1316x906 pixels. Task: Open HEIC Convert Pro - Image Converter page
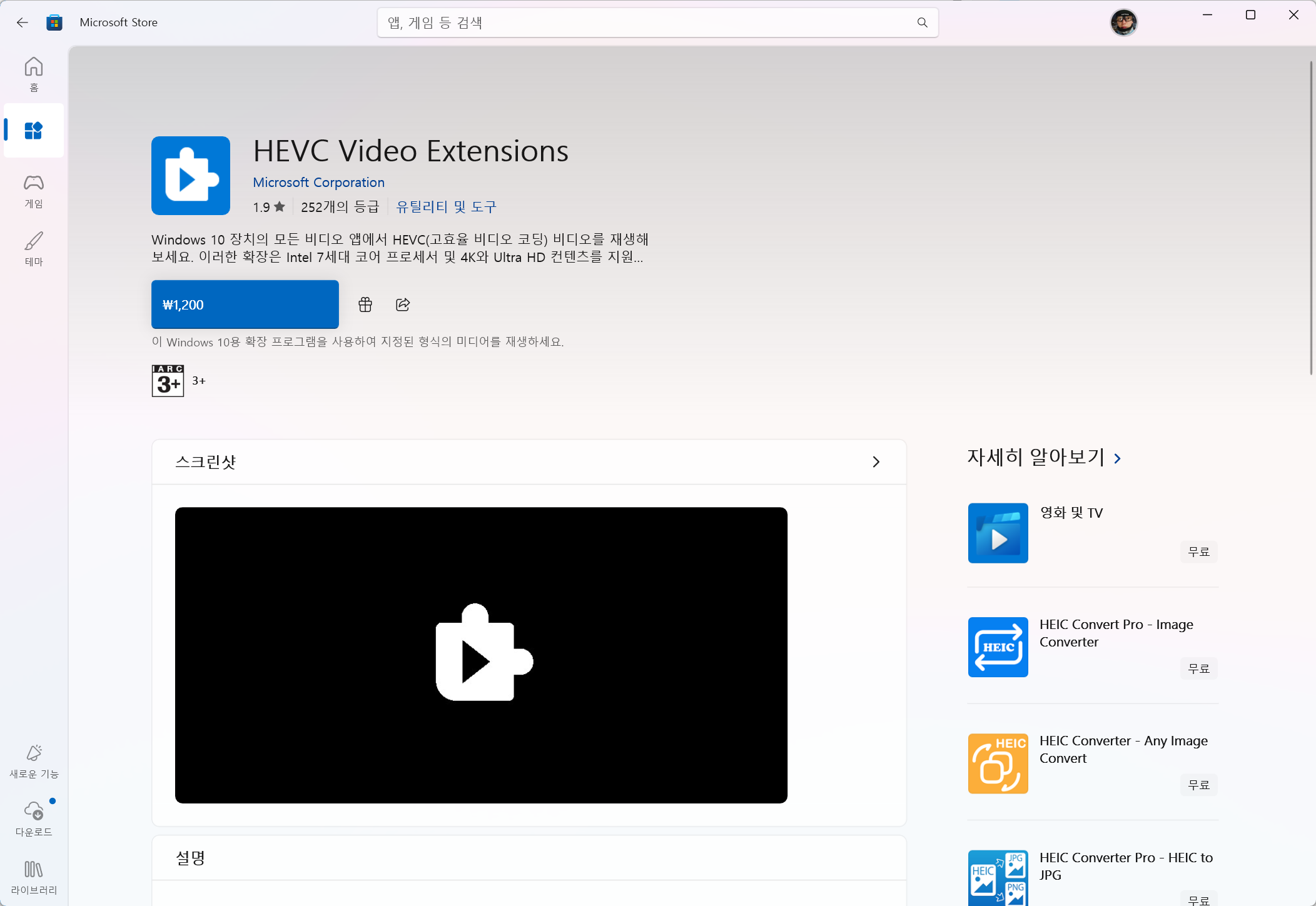(x=1116, y=632)
